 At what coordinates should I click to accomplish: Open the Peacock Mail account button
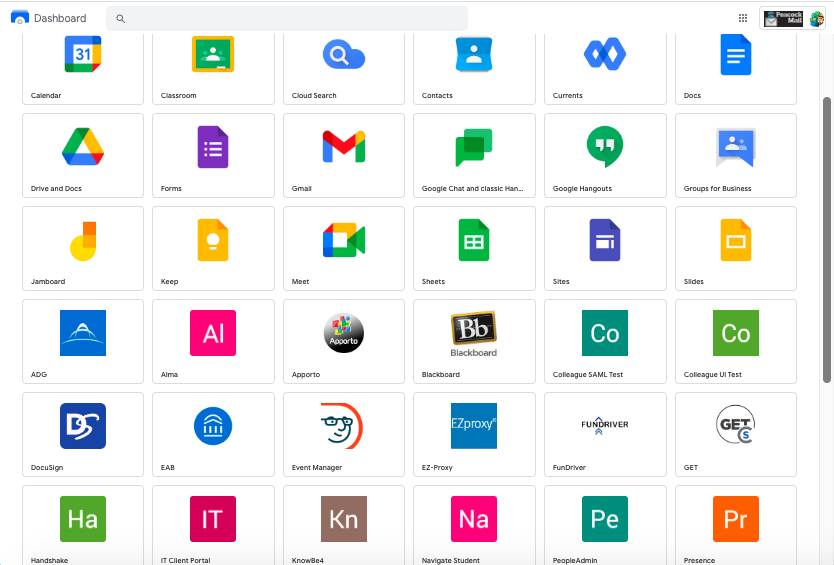pos(793,19)
